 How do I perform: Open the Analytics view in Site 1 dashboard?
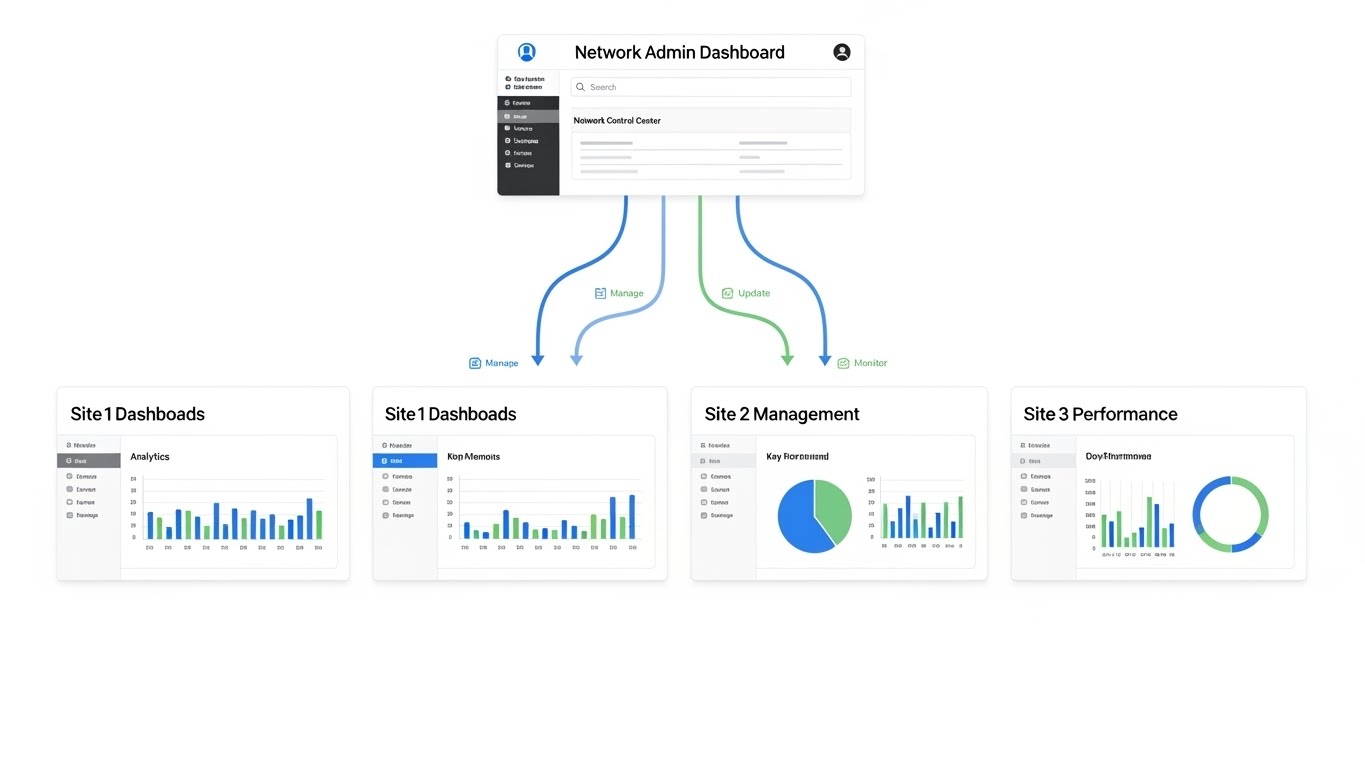click(x=149, y=456)
